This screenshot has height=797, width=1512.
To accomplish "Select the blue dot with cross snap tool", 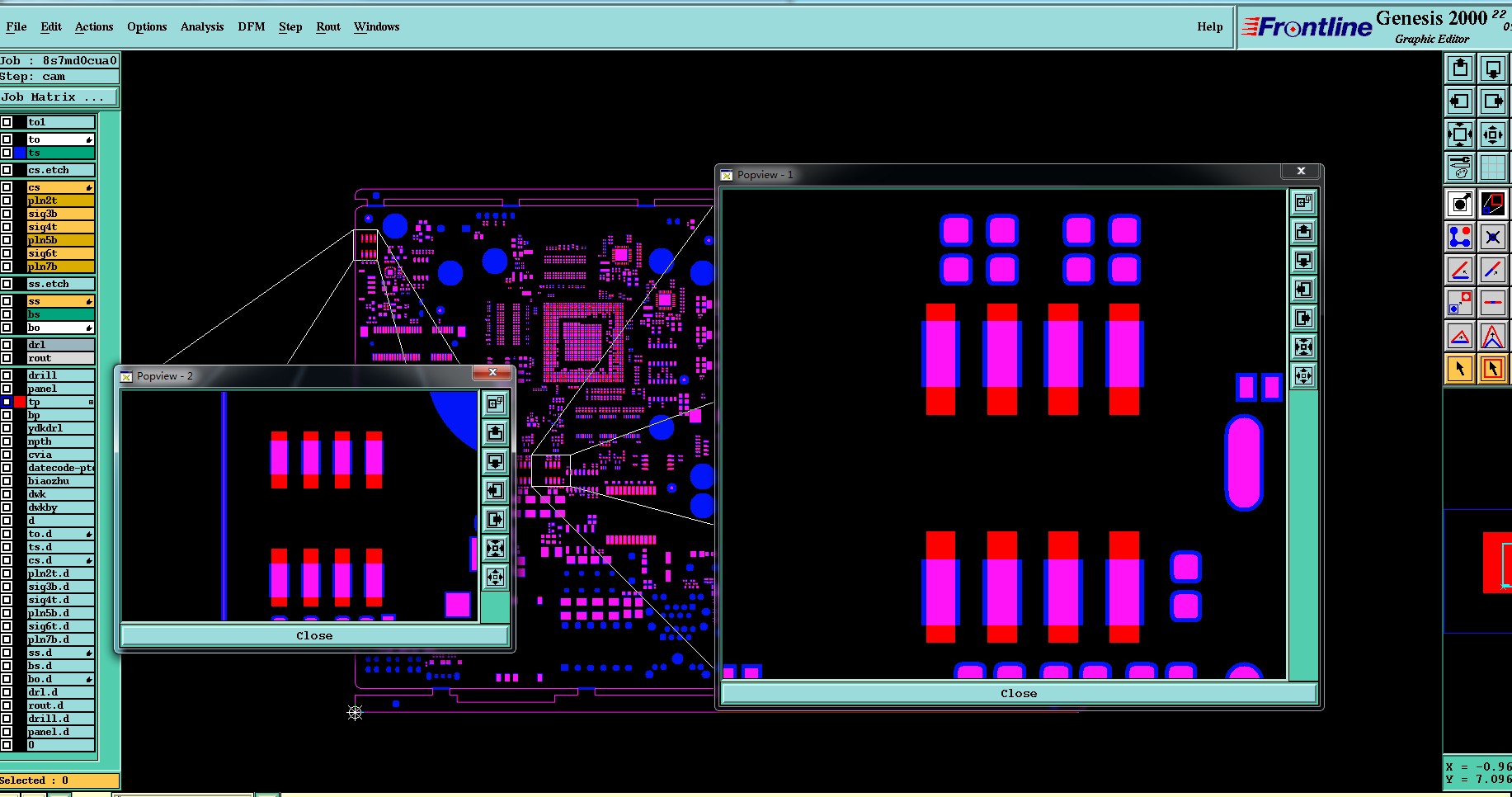I will coord(1493,237).
